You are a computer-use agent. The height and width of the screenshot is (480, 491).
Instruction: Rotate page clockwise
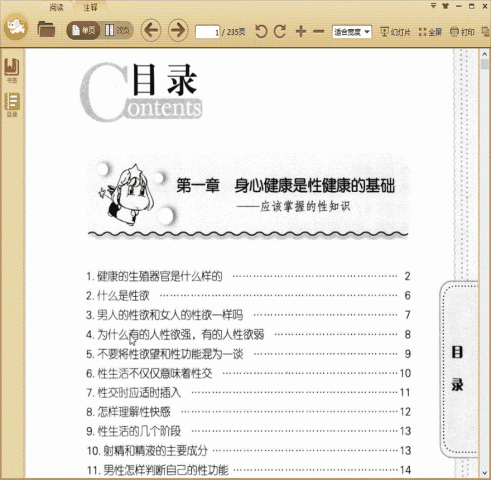tap(280, 32)
